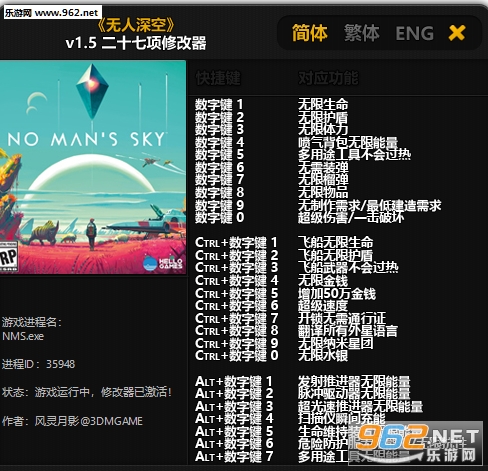Select 飞船武器不会过热 option
488x471 pixels.
tap(348, 267)
